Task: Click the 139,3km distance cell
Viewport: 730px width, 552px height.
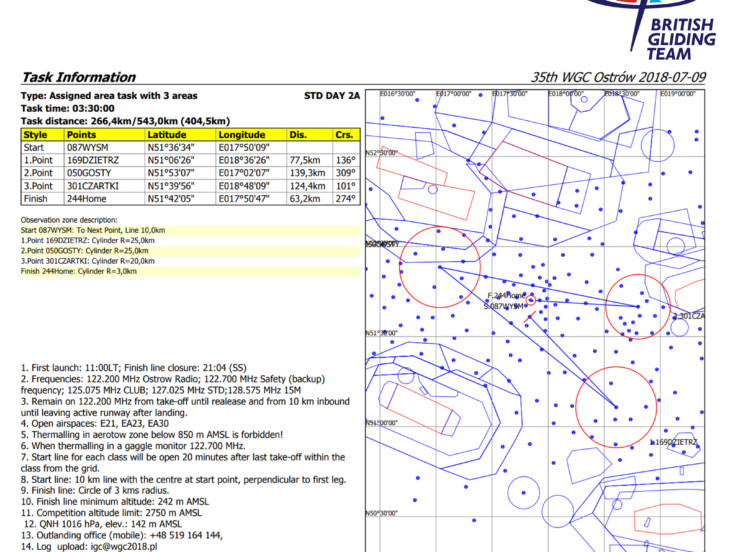Action: (x=306, y=173)
